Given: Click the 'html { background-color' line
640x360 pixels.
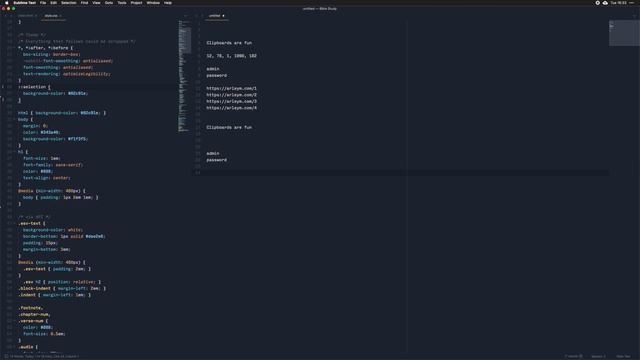Looking at the screenshot, I should pos(62,113).
